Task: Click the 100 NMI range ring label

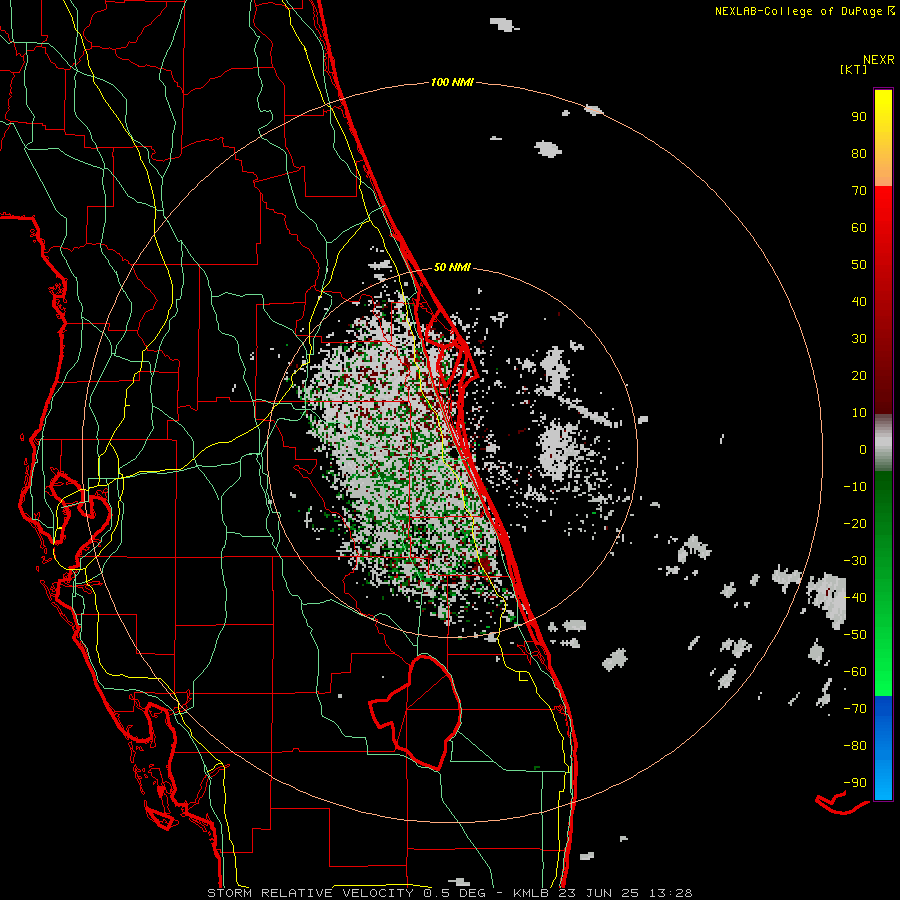Action: (452, 83)
